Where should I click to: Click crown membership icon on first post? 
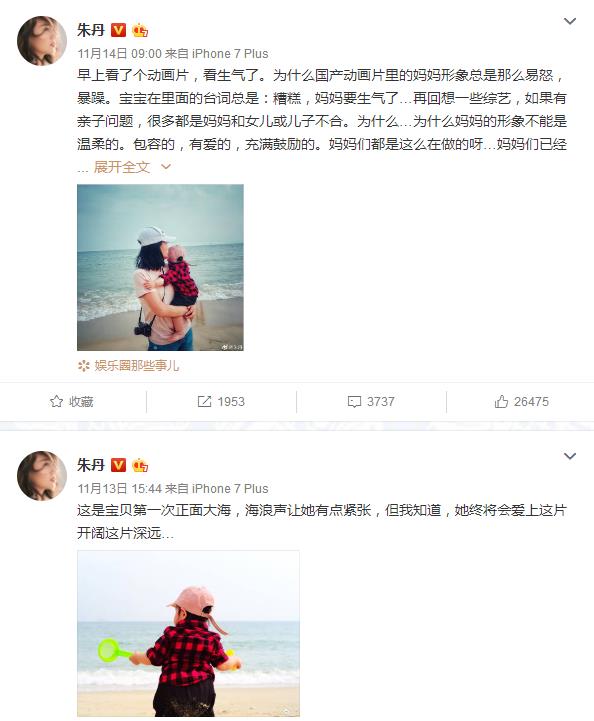[140, 30]
